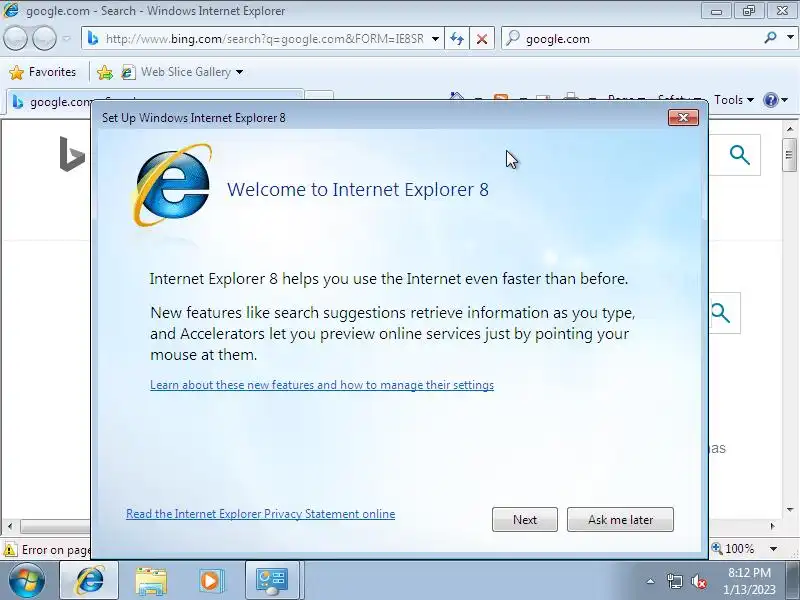
Task: Open the Tools menu
Action: click(733, 100)
